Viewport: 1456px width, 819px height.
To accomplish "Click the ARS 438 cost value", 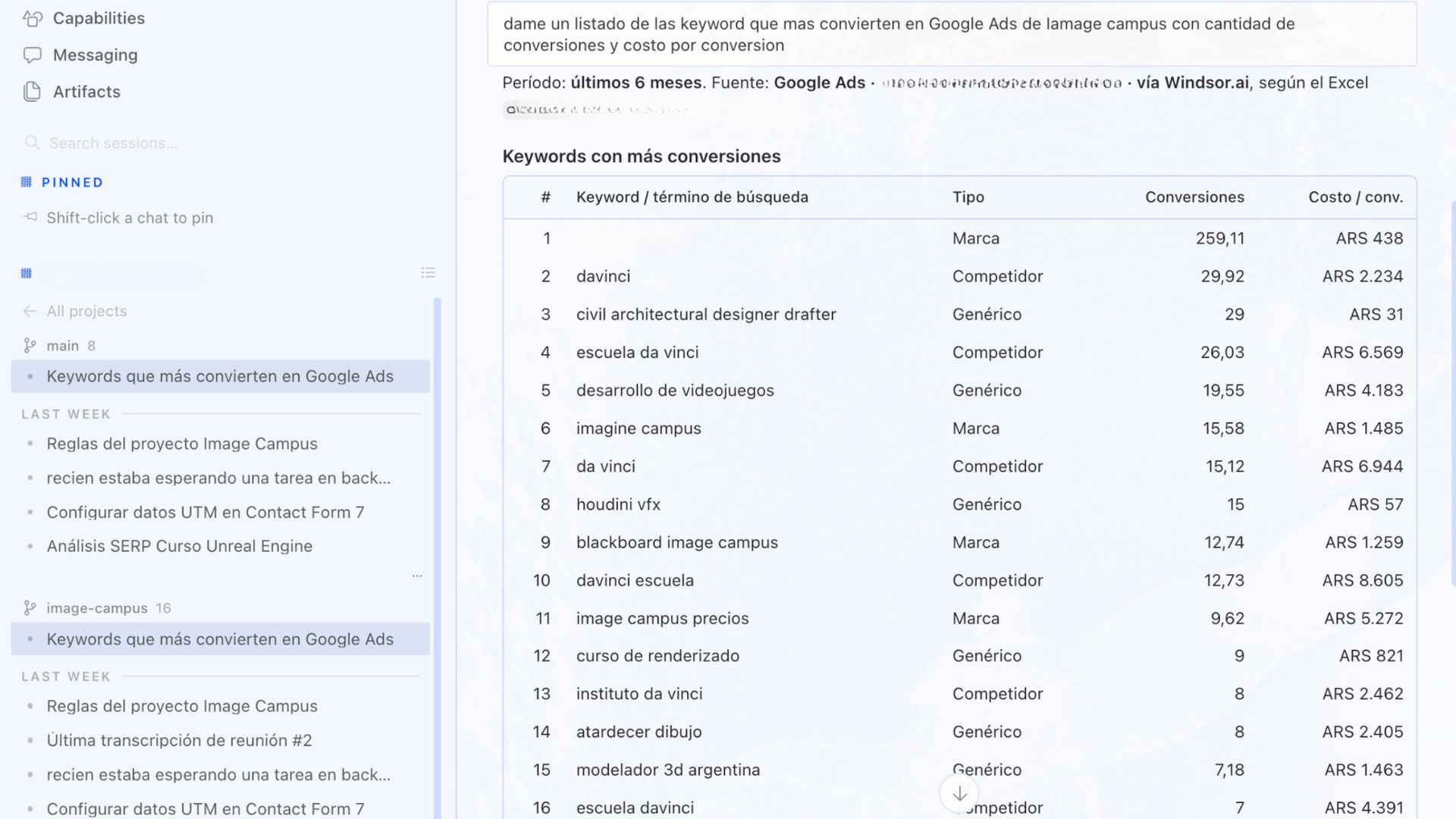I will point(1370,238).
